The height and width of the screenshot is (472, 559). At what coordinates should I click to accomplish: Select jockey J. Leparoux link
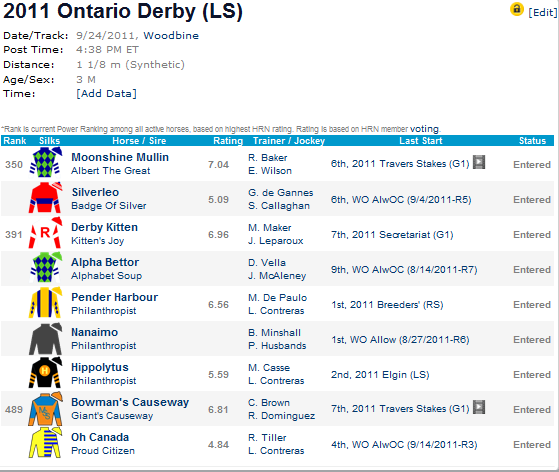(x=276, y=241)
